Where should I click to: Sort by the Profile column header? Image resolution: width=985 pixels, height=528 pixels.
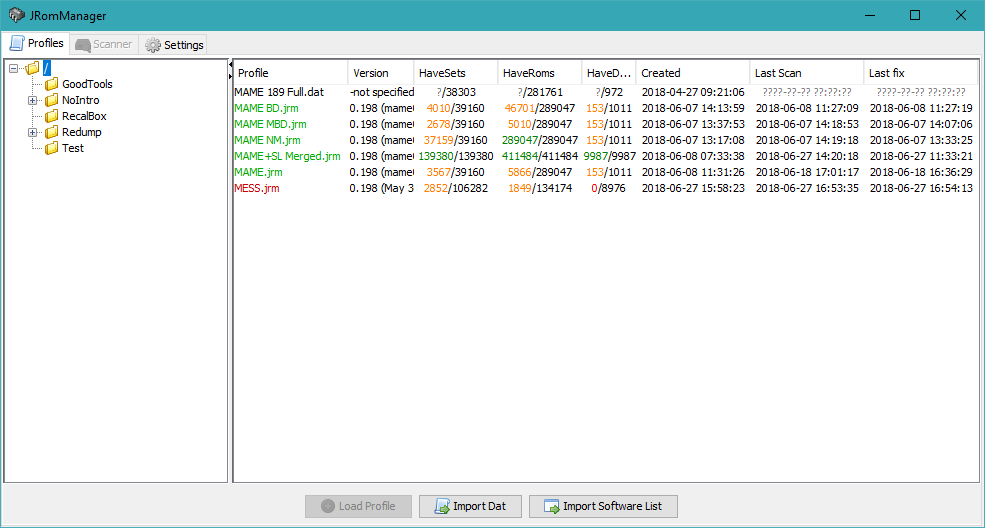pyautogui.click(x=290, y=73)
